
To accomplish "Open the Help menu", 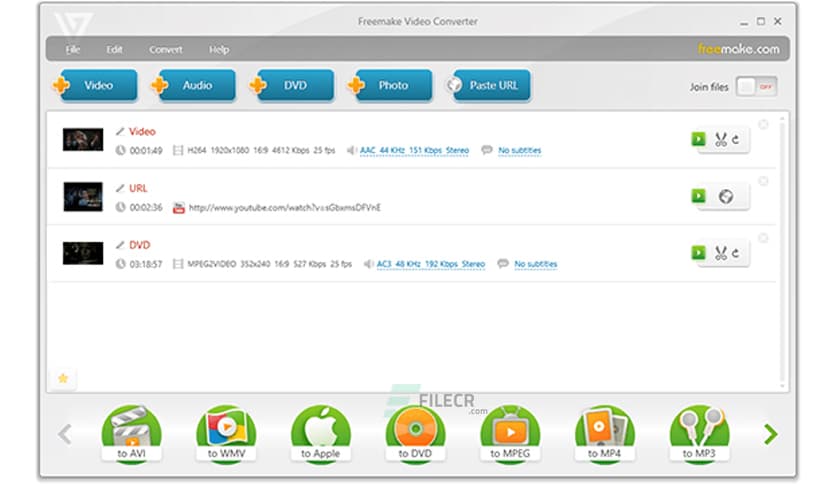I will click(x=219, y=50).
